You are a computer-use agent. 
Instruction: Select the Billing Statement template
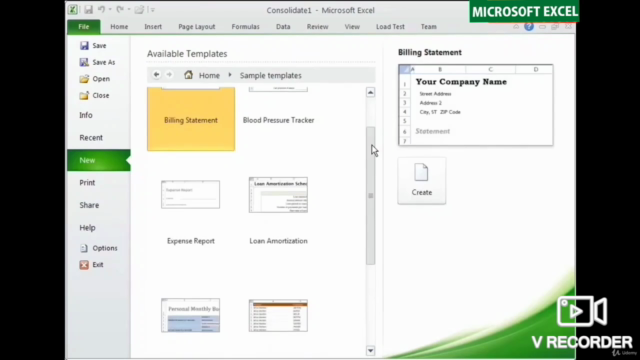(x=191, y=119)
